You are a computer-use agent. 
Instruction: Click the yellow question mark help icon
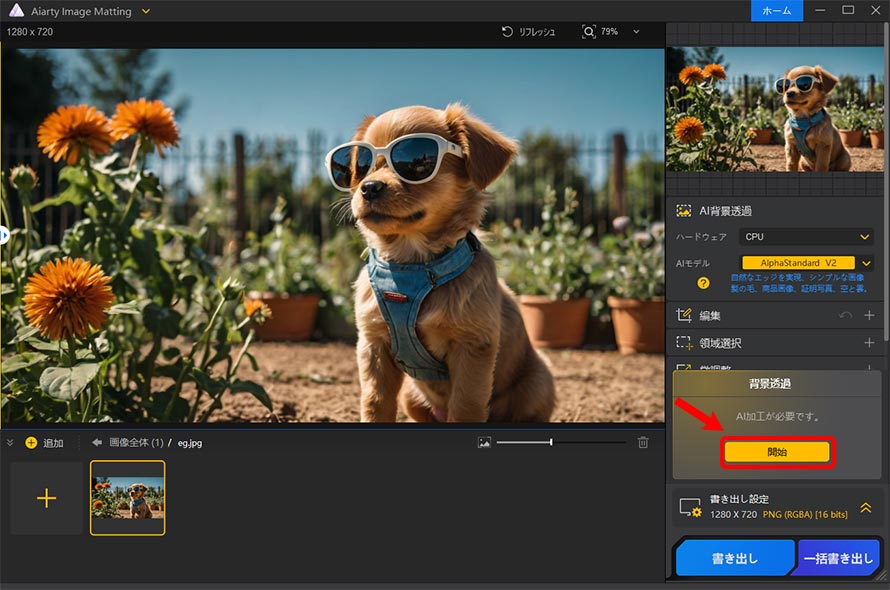(x=704, y=283)
